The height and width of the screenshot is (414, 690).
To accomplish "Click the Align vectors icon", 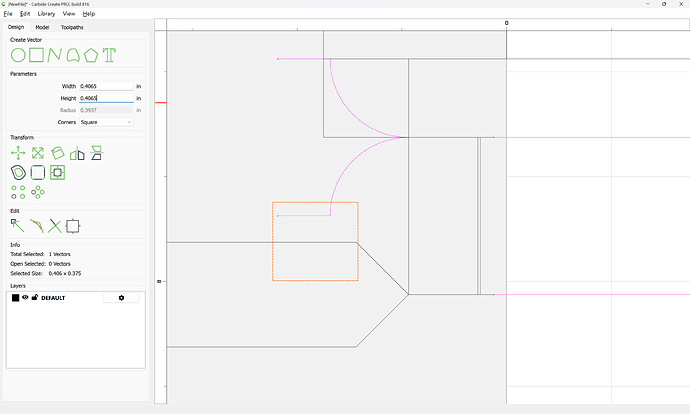I will pyautogui.click(x=96, y=153).
